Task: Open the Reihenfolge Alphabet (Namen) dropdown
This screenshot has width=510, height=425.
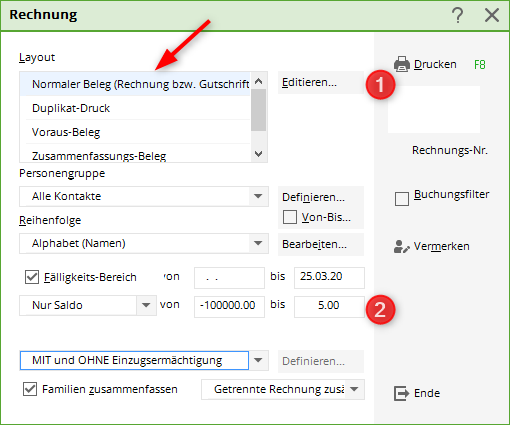Action: point(258,243)
